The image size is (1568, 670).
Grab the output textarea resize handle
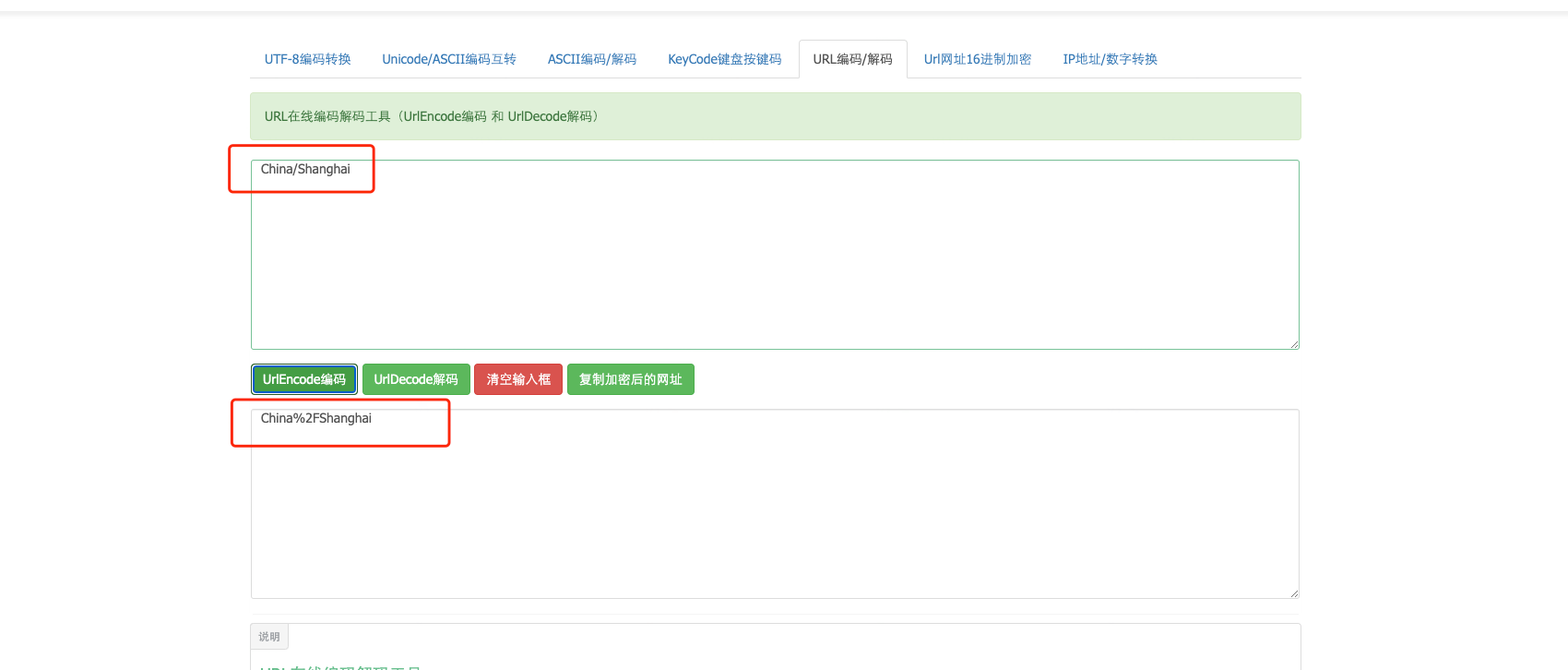tap(1294, 593)
